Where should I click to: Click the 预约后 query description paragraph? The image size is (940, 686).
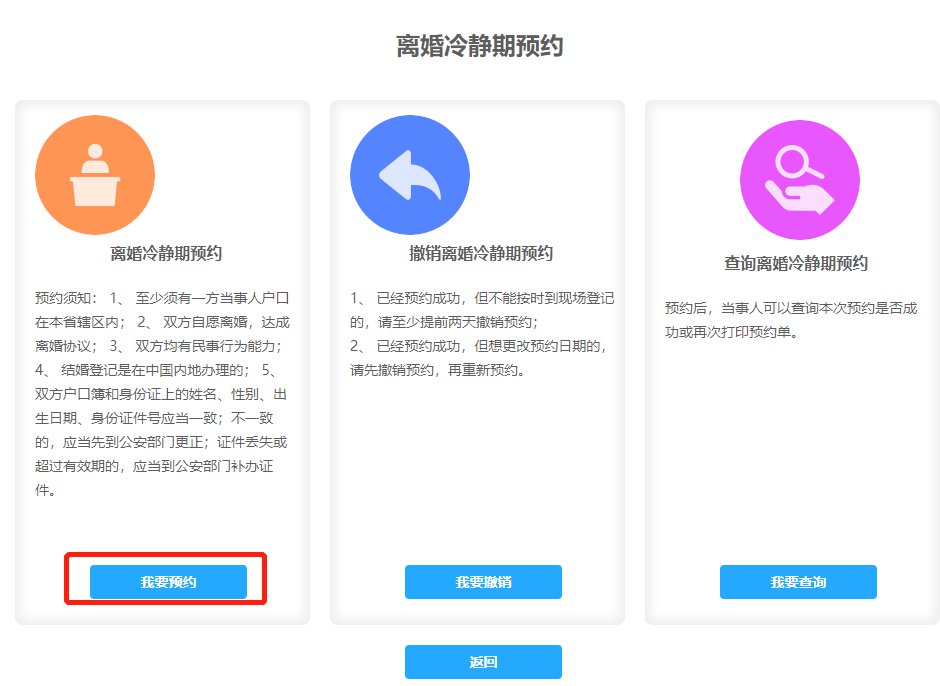791,320
